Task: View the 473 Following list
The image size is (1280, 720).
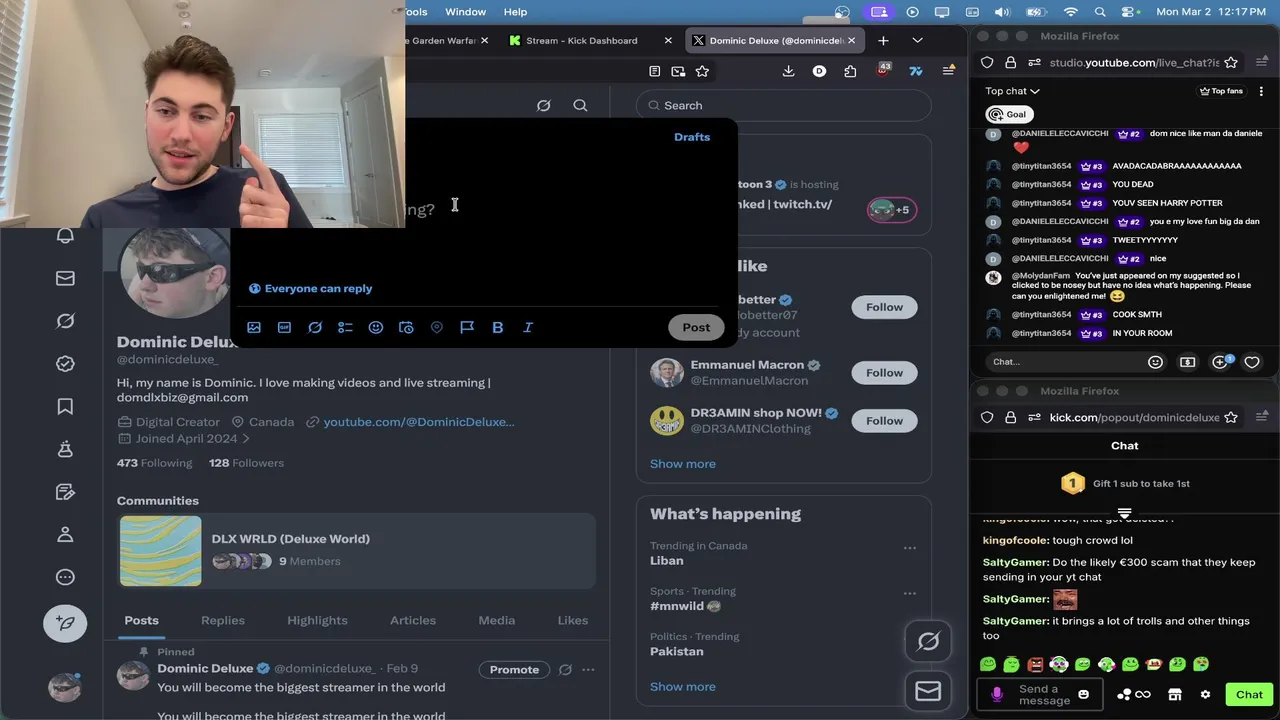Action: (x=154, y=463)
